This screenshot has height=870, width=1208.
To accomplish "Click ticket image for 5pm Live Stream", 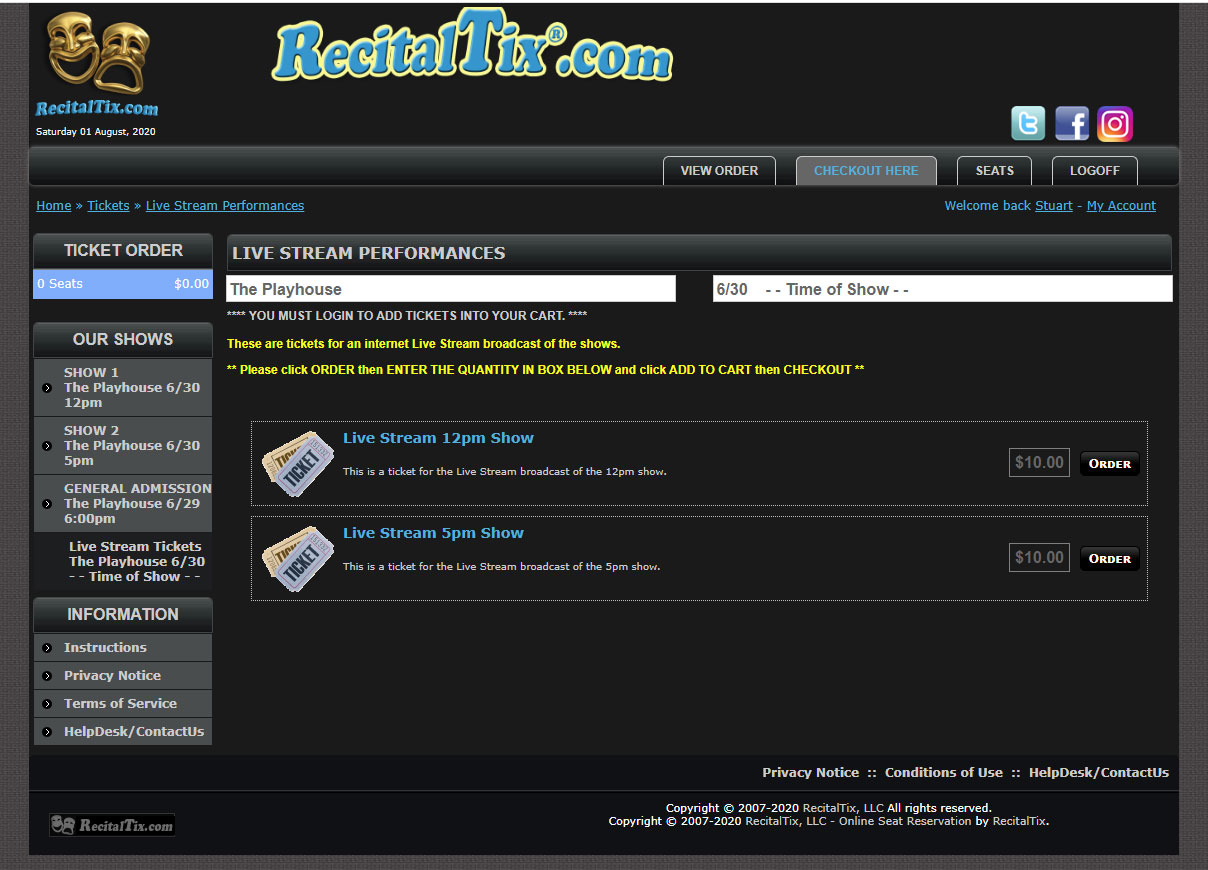I will pos(297,558).
